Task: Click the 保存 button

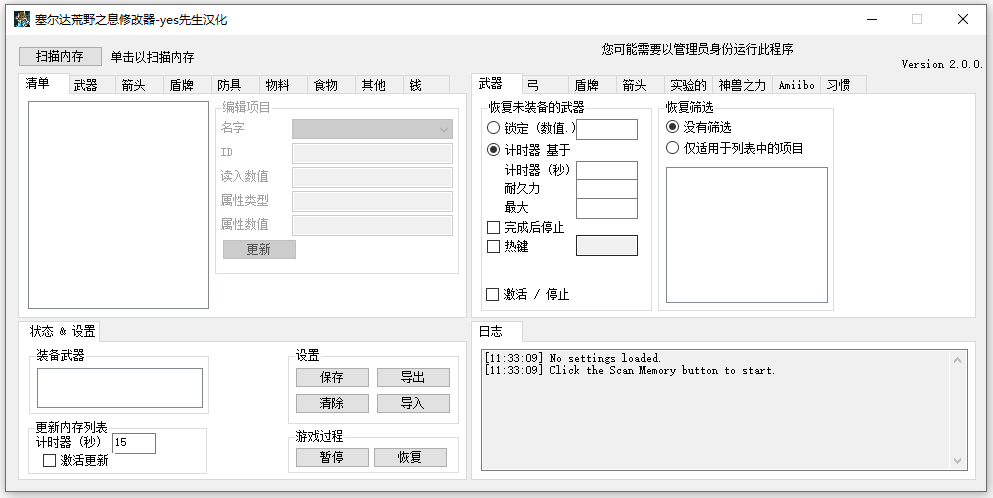Action: (x=332, y=378)
